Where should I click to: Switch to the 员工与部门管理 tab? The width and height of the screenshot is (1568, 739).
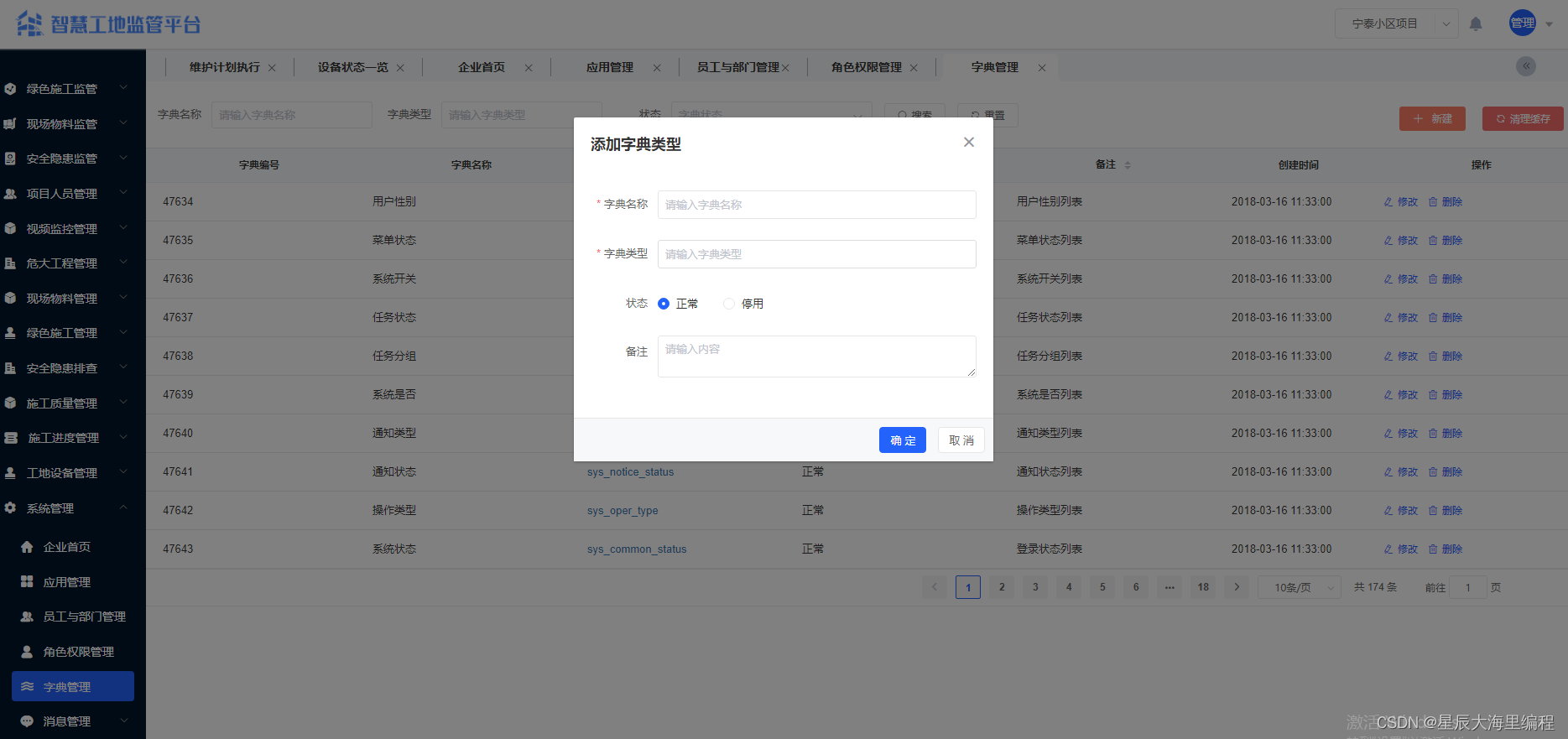tap(738, 67)
